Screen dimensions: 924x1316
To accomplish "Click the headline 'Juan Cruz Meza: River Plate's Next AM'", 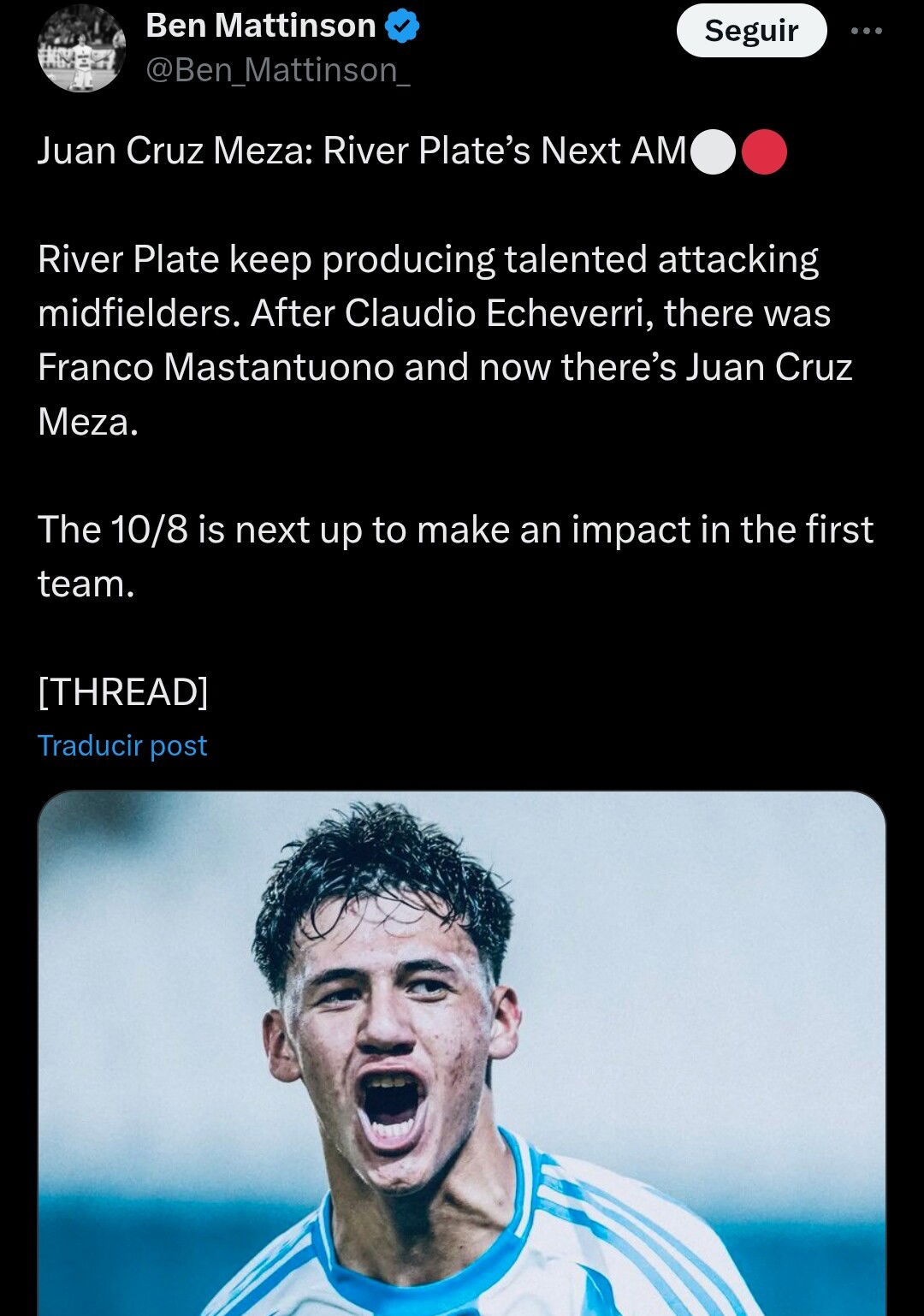I will (362, 151).
